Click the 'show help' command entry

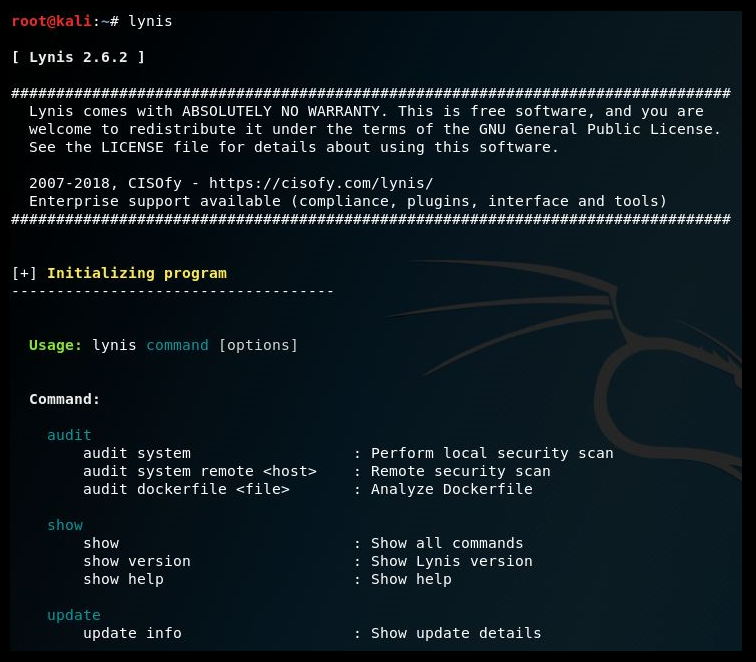coord(123,579)
